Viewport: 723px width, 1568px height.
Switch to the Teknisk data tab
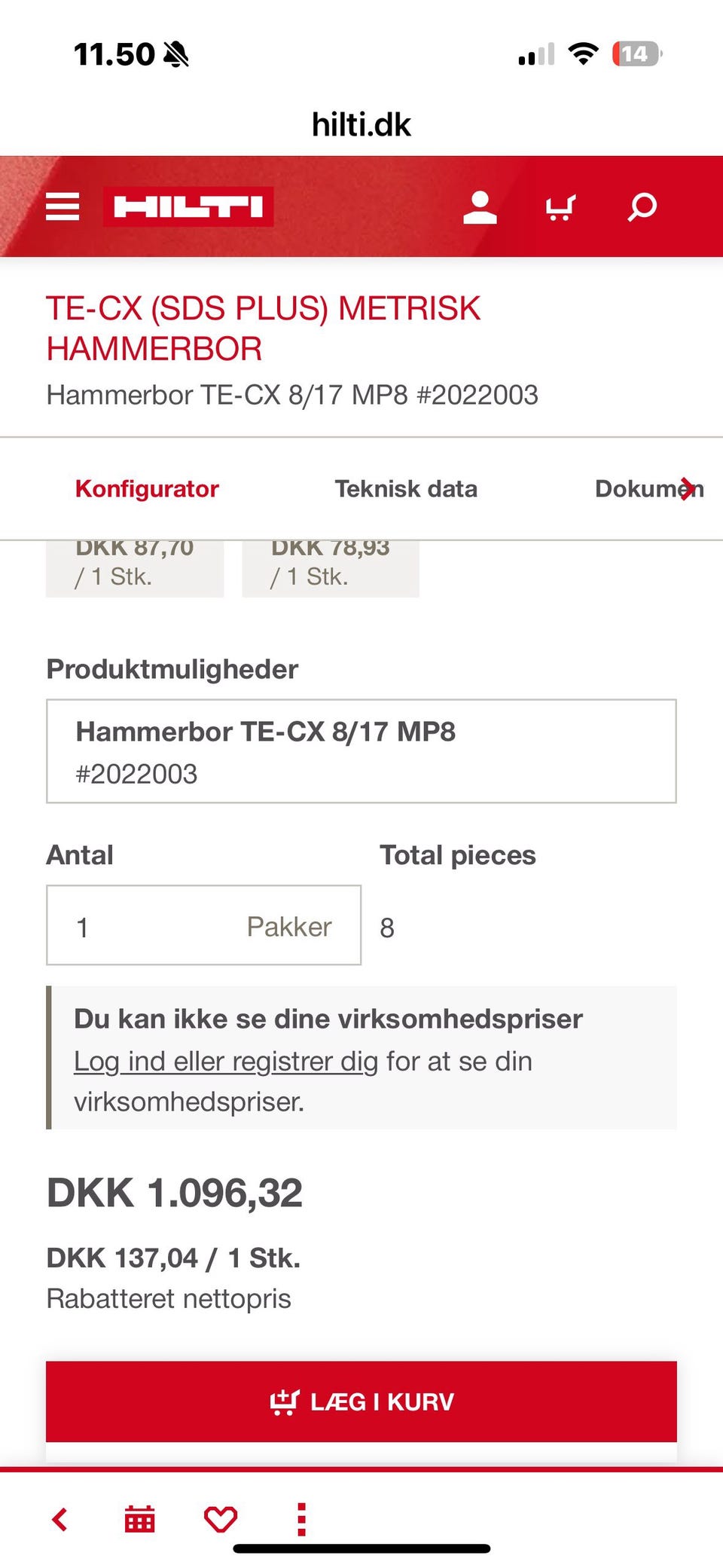click(406, 489)
